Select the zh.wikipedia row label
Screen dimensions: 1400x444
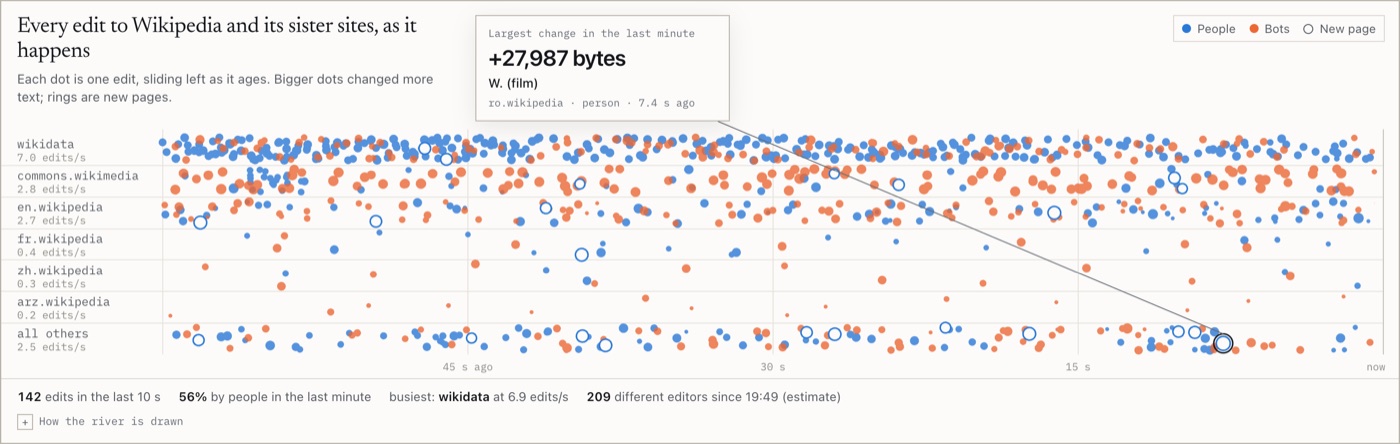click(60, 270)
